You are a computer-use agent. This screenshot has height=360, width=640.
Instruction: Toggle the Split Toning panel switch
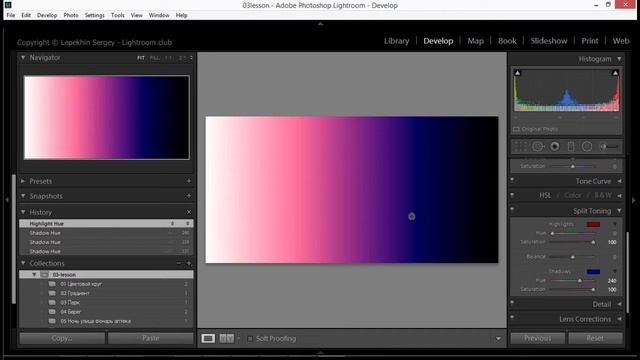[x=512, y=209]
